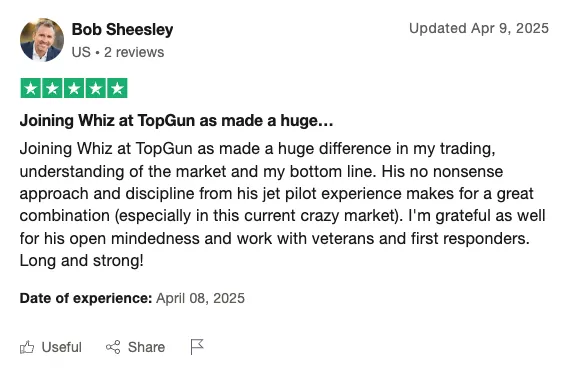Flag this review using the flag icon

[x=197, y=347]
